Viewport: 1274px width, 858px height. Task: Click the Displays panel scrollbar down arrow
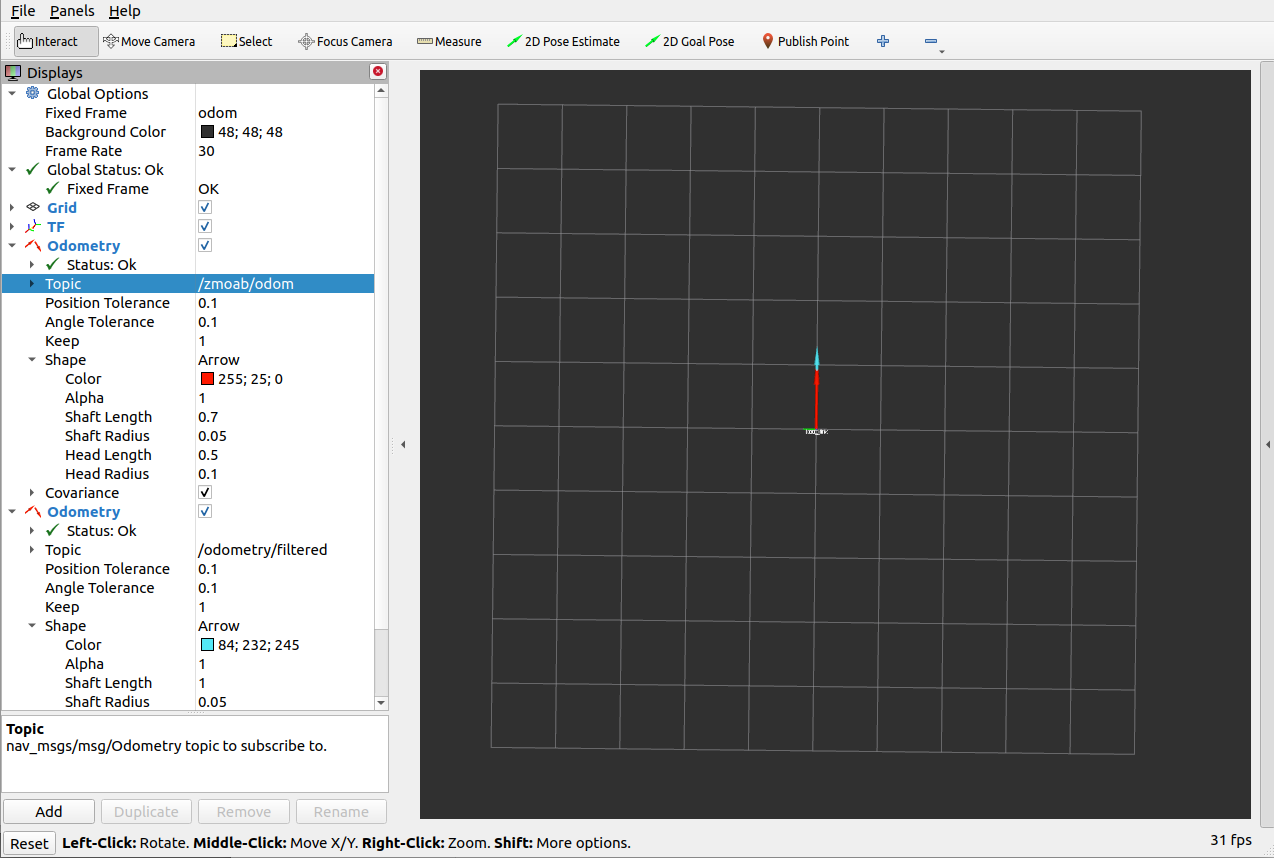(381, 704)
